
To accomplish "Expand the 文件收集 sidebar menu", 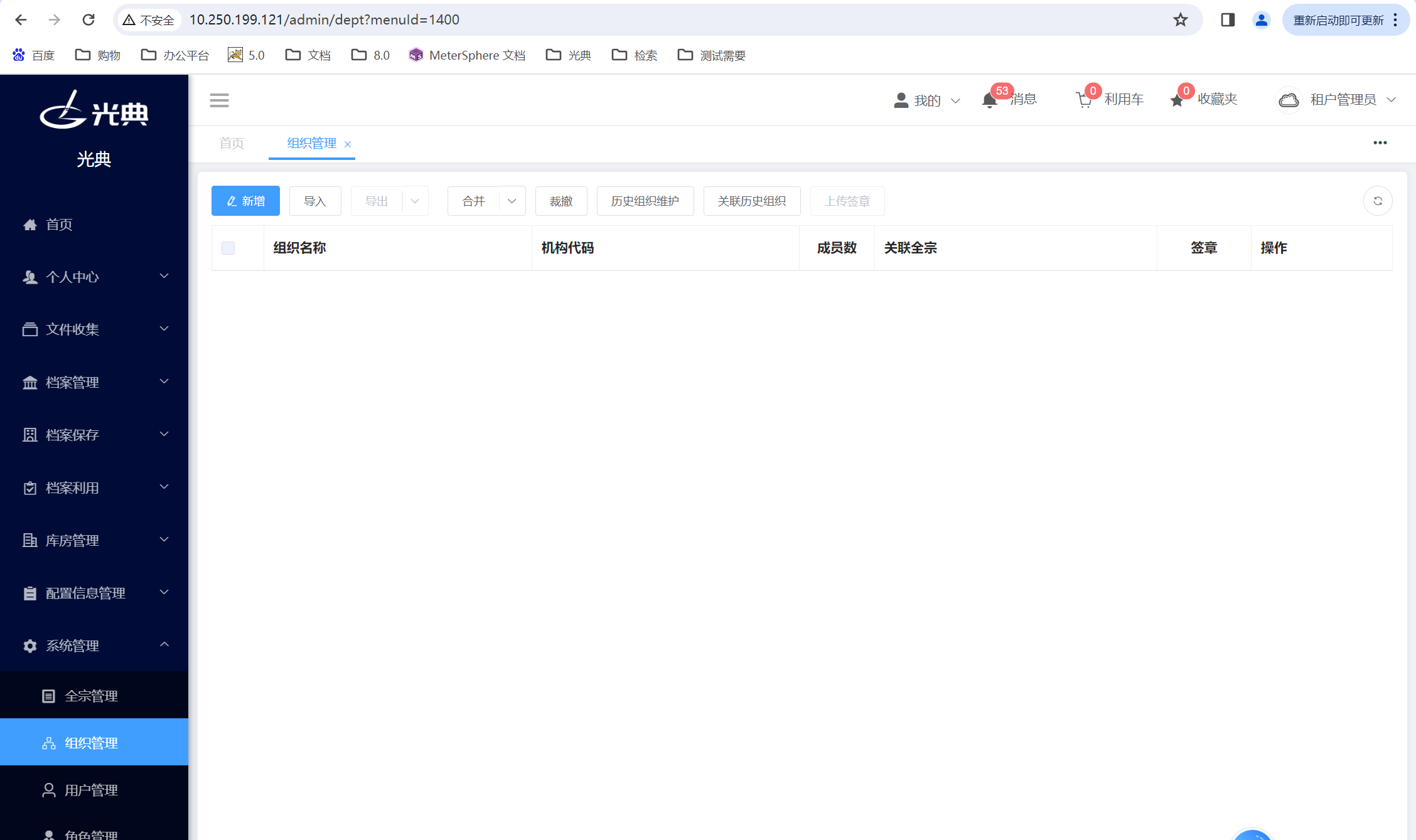I will click(94, 329).
